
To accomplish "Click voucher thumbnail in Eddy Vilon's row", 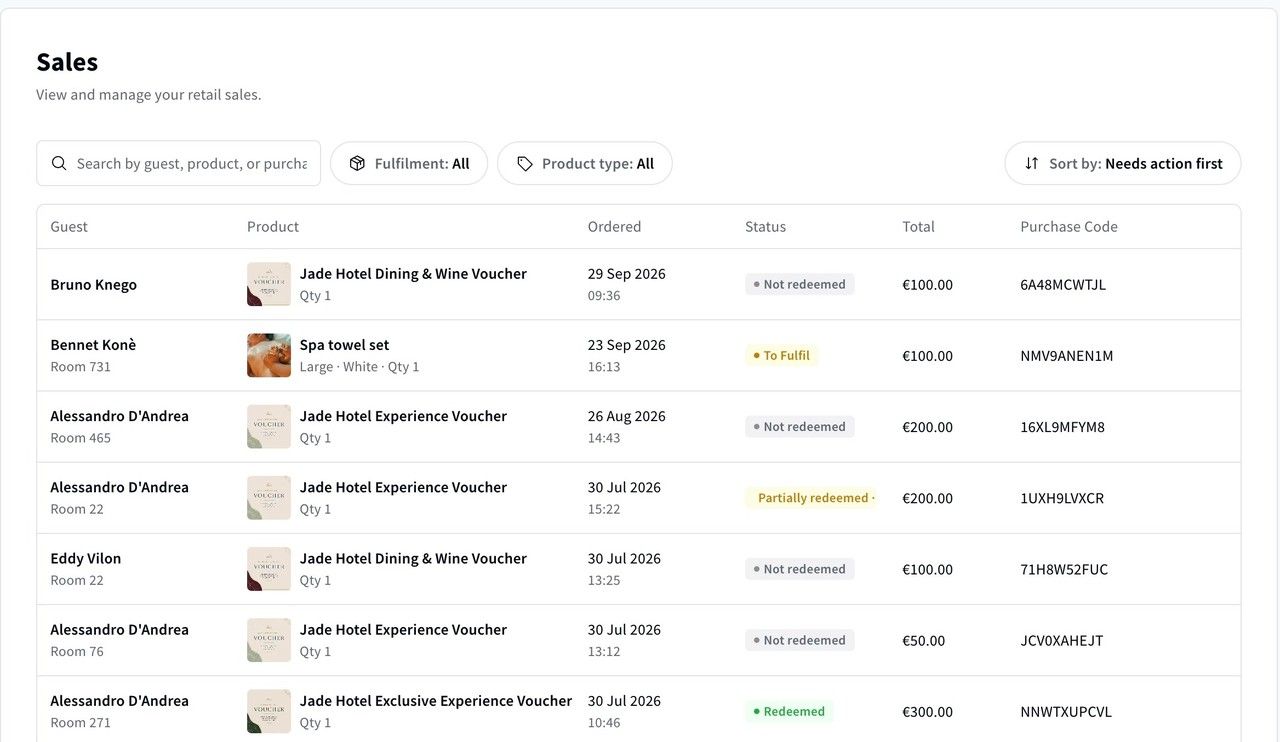I will [x=269, y=569].
